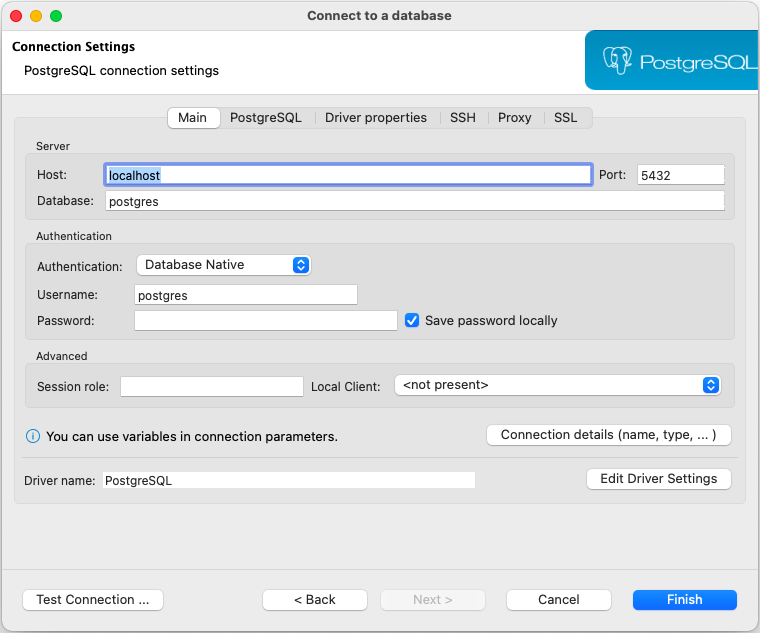Click the Database name field
Screen dimensions: 760x633
point(415,201)
